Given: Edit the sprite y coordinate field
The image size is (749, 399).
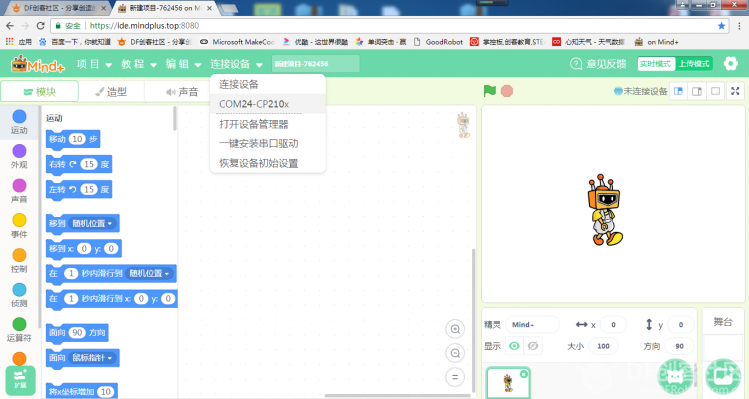Looking at the screenshot, I should [681, 324].
